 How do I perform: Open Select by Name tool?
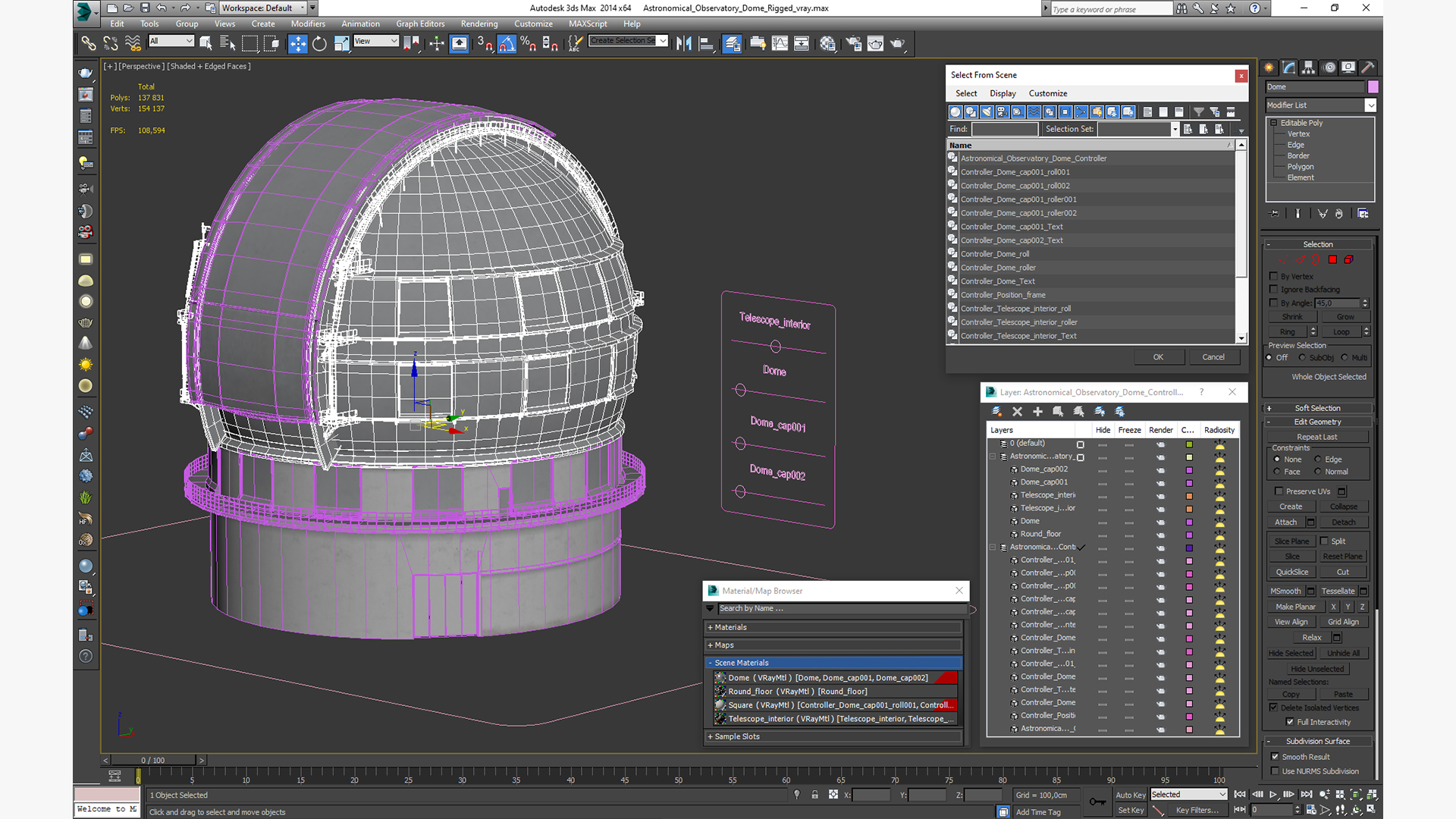tap(227, 43)
